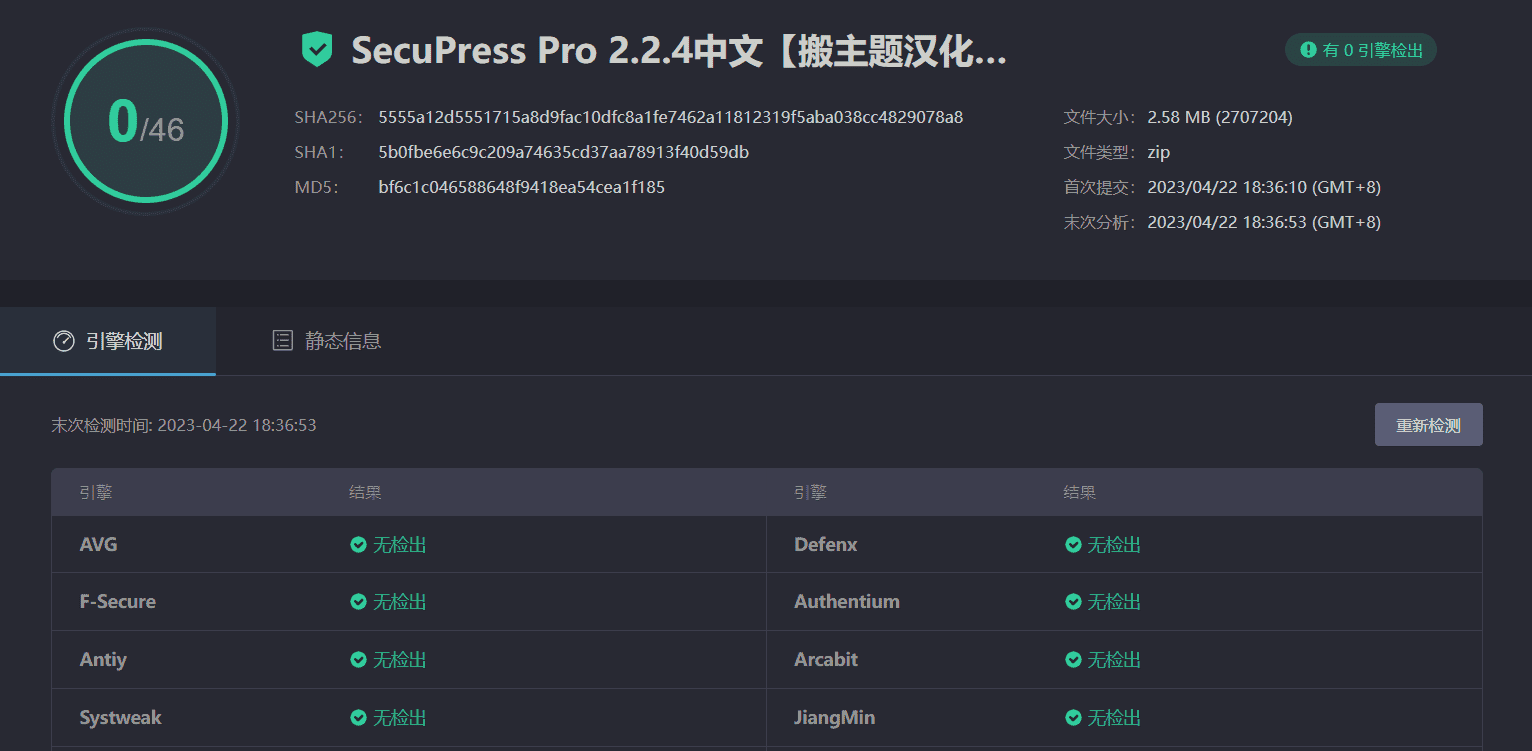
Task: Click the 首次提交 time 2023/04/22 18:36:10
Action: [x=1264, y=187]
